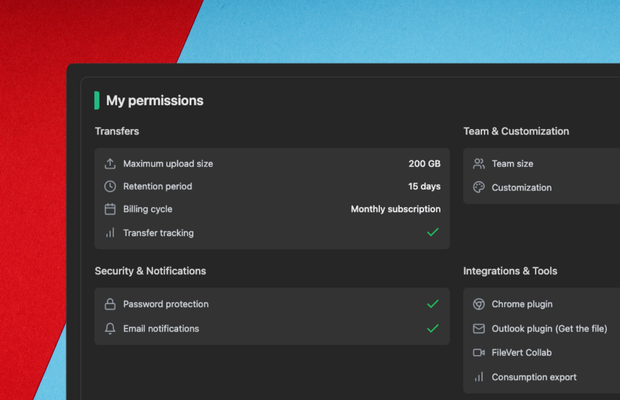Click the envelope icon for Outlook plugin

tap(479, 329)
